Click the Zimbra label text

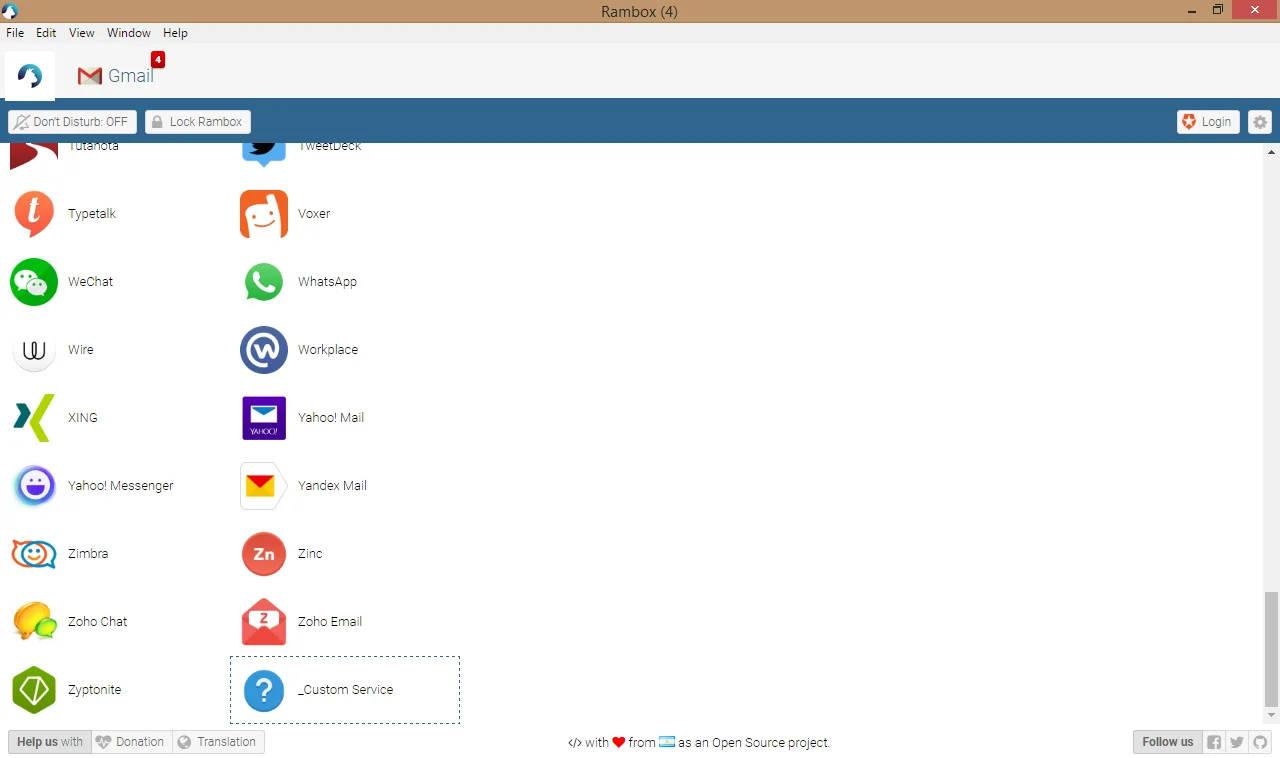pyautogui.click(x=88, y=554)
